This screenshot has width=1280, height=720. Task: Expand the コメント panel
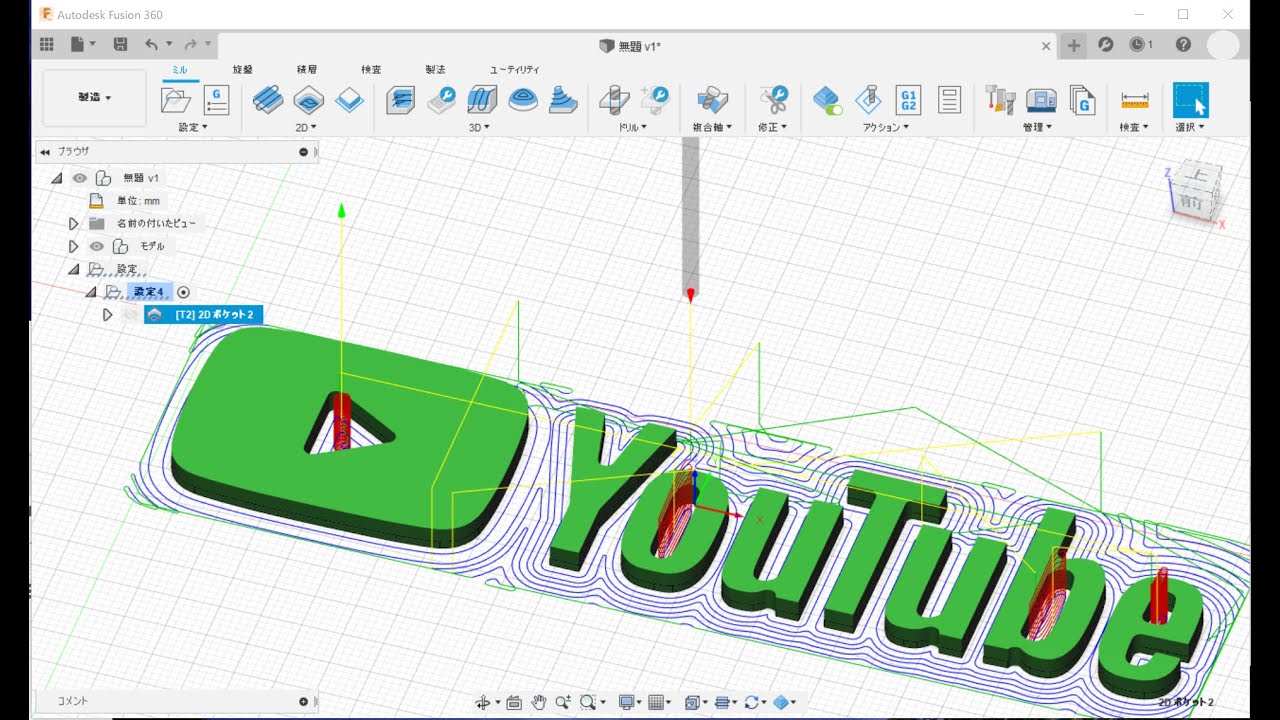[x=304, y=702]
